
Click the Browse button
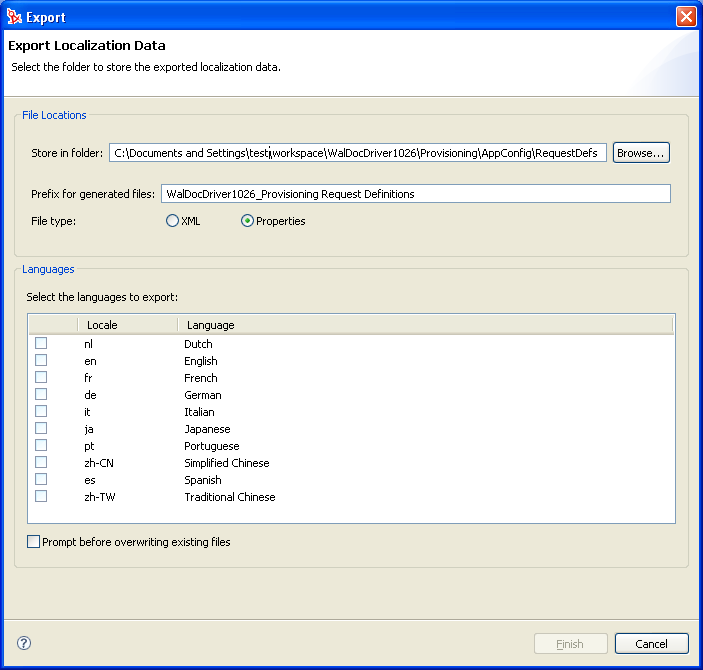[x=641, y=153]
